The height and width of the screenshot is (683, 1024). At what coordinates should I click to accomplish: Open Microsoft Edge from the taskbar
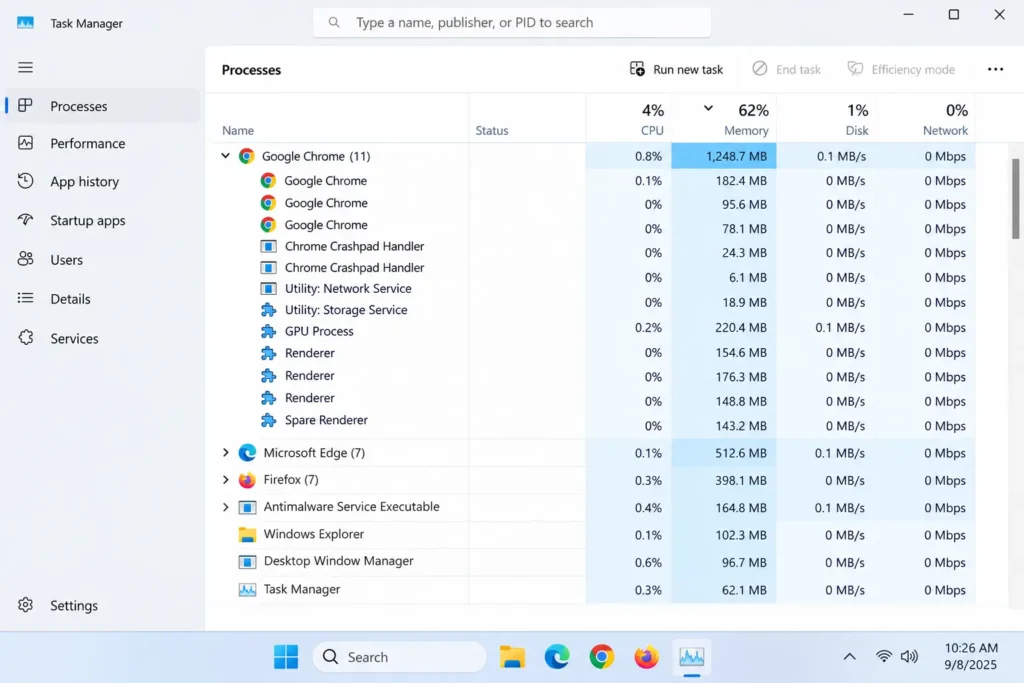coord(557,657)
